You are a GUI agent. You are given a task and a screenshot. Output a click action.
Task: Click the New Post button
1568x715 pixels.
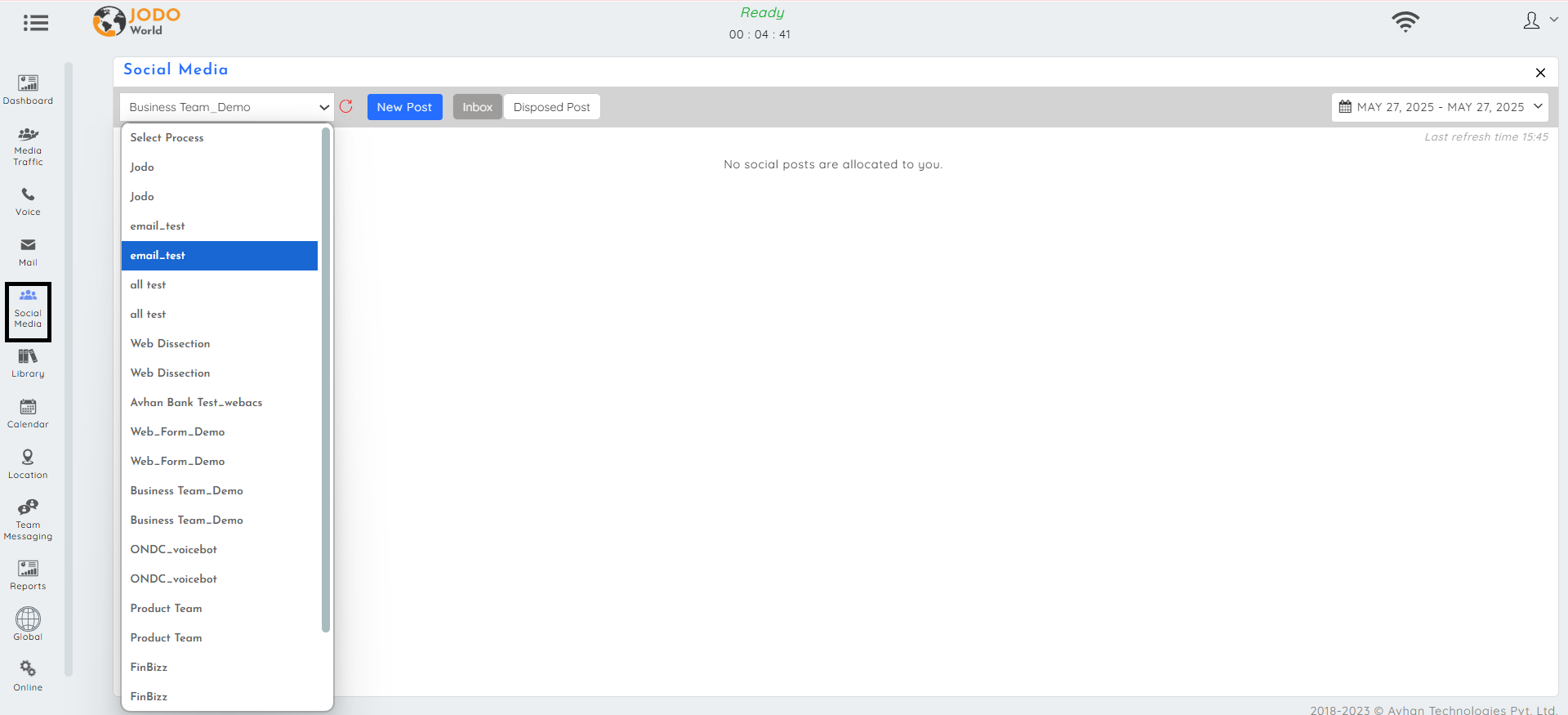[x=404, y=107]
